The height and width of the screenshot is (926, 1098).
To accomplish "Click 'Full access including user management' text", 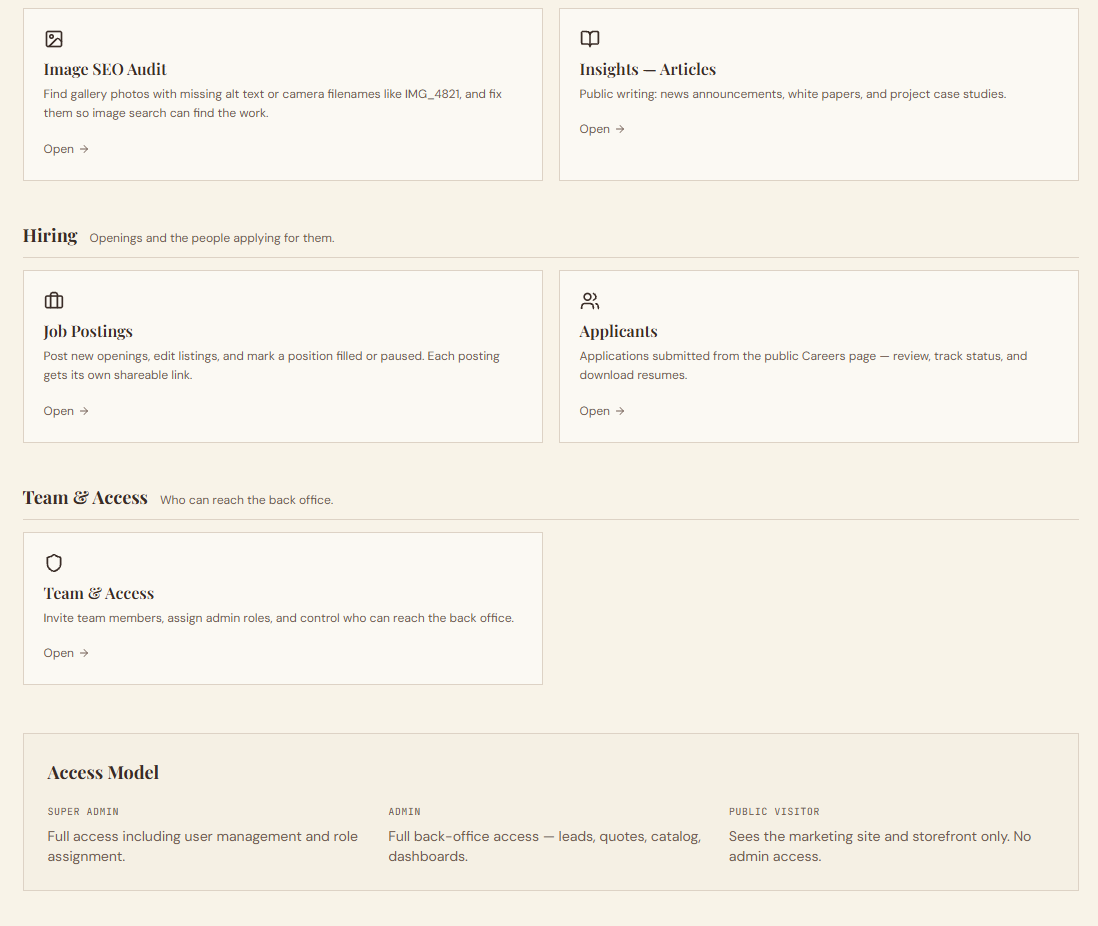I will pos(203,846).
